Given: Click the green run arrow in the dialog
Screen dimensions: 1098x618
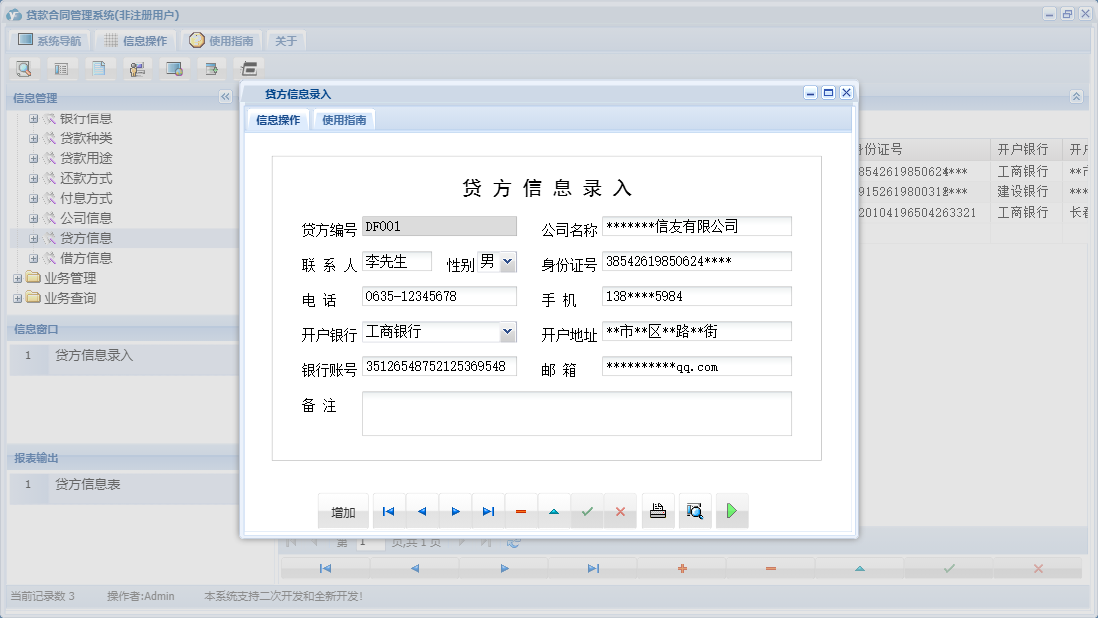Looking at the screenshot, I should (732, 510).
